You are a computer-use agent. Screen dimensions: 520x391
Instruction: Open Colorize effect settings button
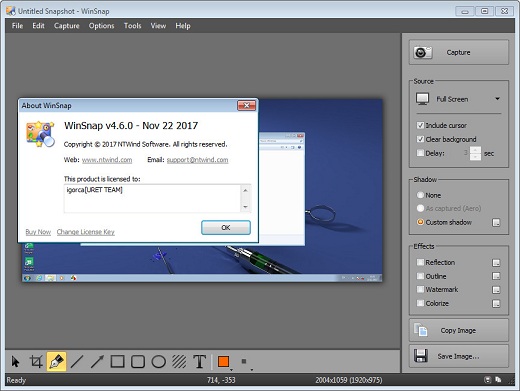click(x=496, y=303)
